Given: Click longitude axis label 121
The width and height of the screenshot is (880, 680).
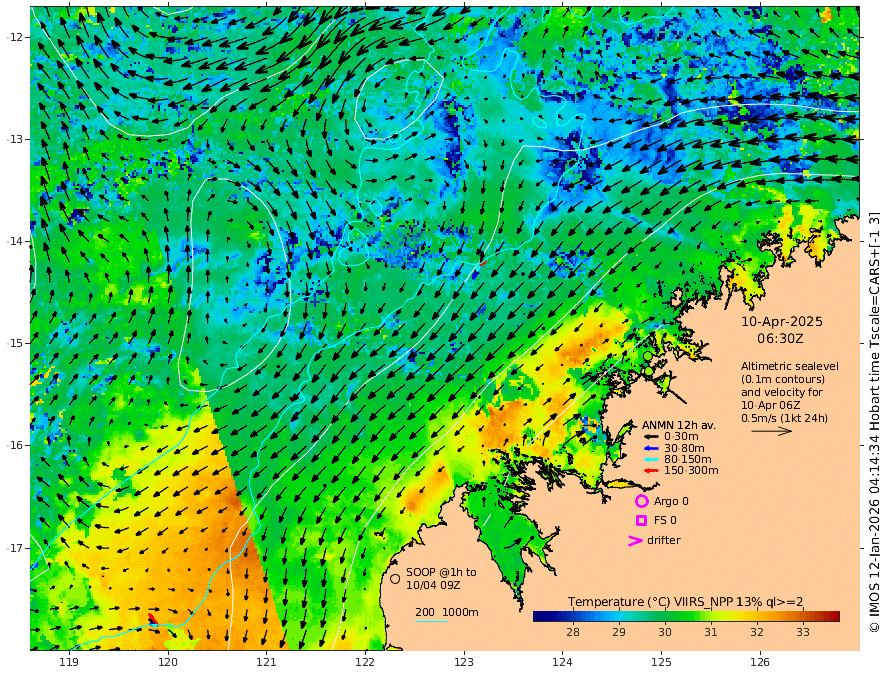Looking at the screenshot, I should [x=267, y=662].
